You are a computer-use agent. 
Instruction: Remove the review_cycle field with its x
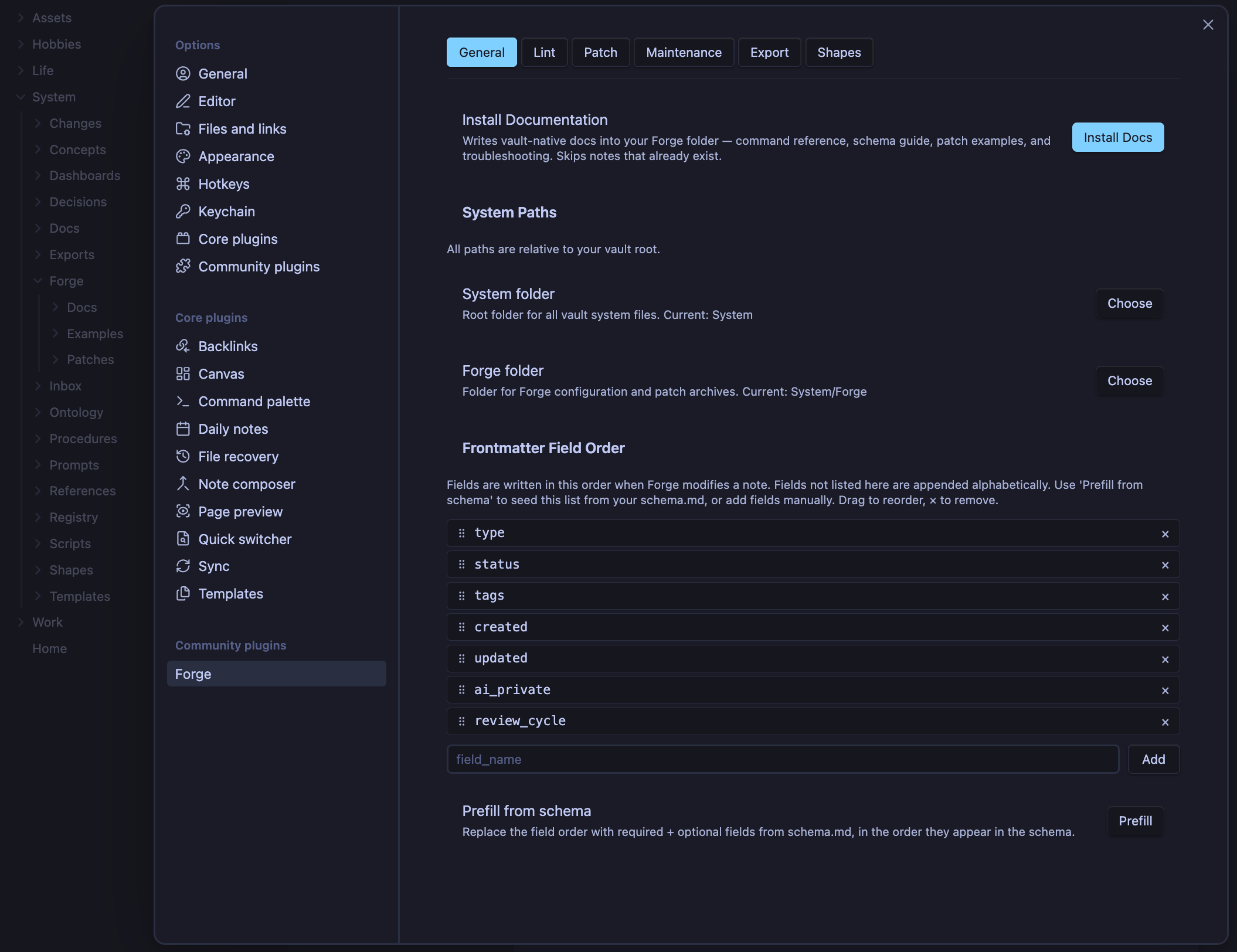pyautogui.click(x=1165, y=722)
